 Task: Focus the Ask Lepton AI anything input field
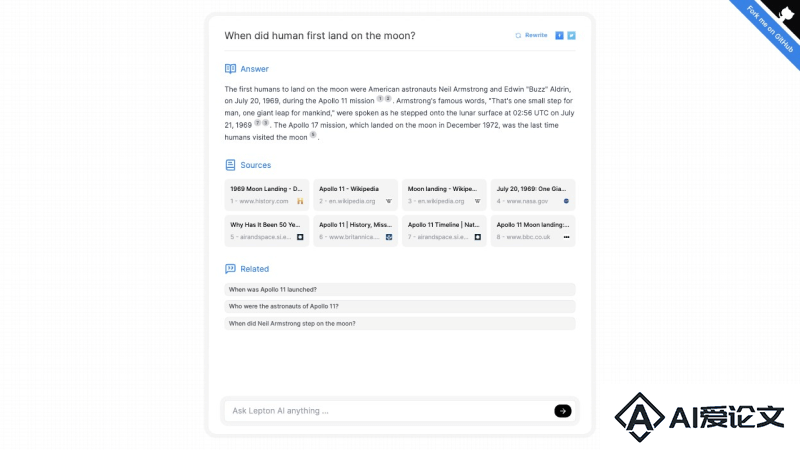pos(389,411)
